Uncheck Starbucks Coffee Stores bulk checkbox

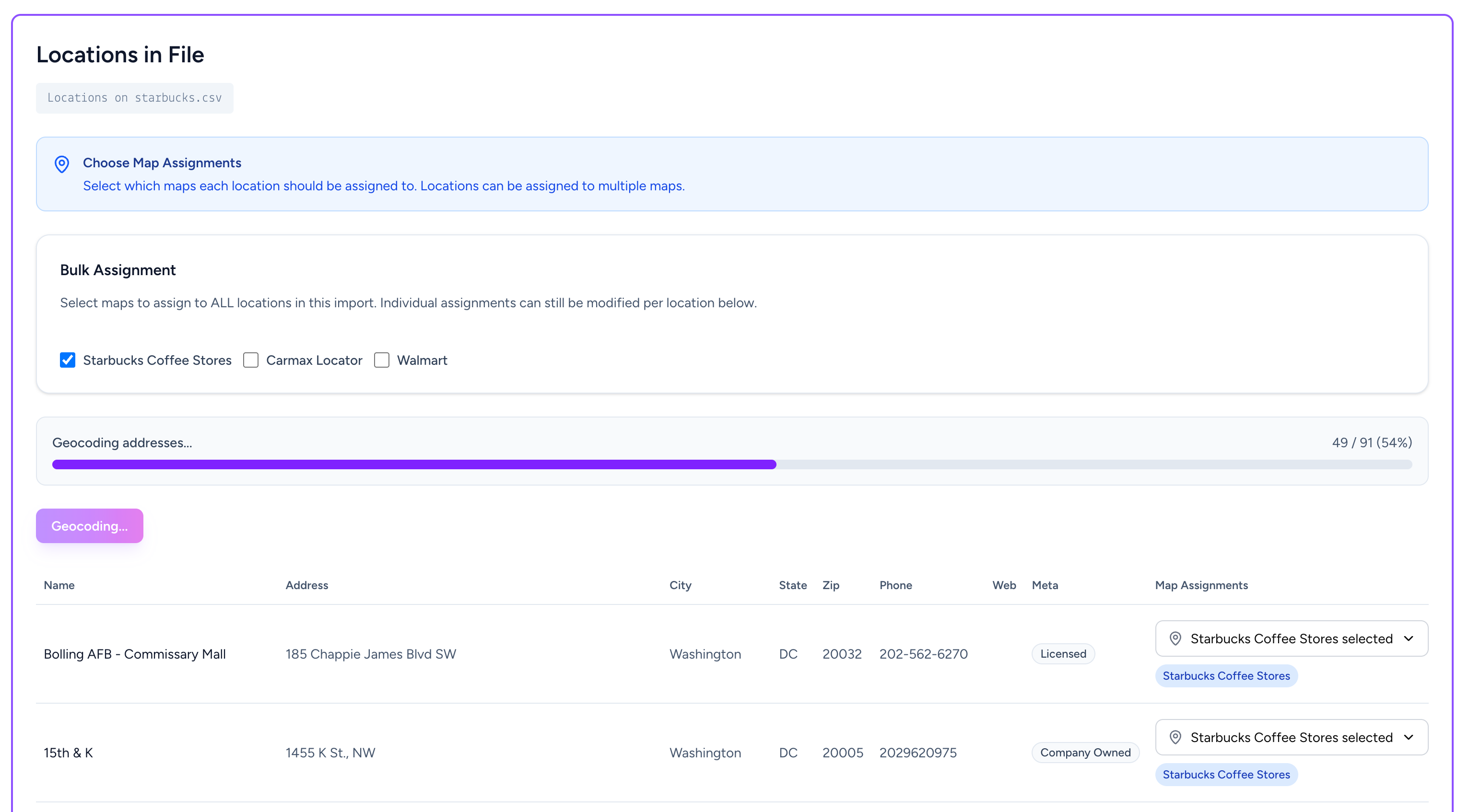coord(67,360)
